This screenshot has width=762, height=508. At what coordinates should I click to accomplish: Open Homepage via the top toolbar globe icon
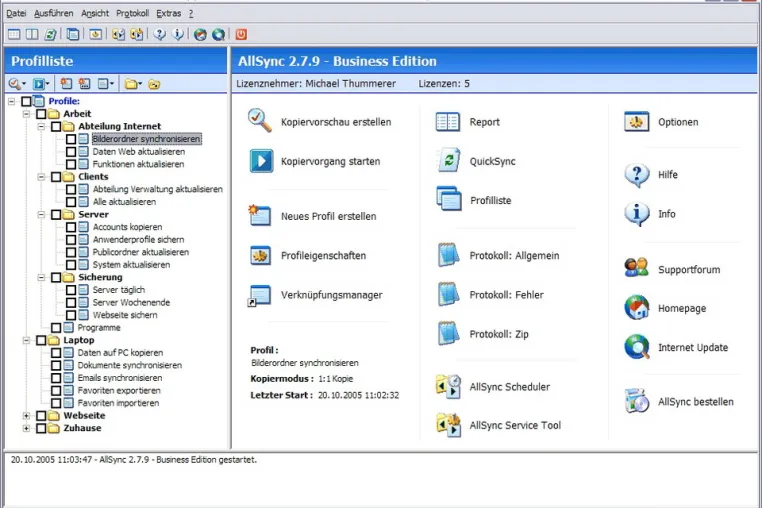click(200, 34)
